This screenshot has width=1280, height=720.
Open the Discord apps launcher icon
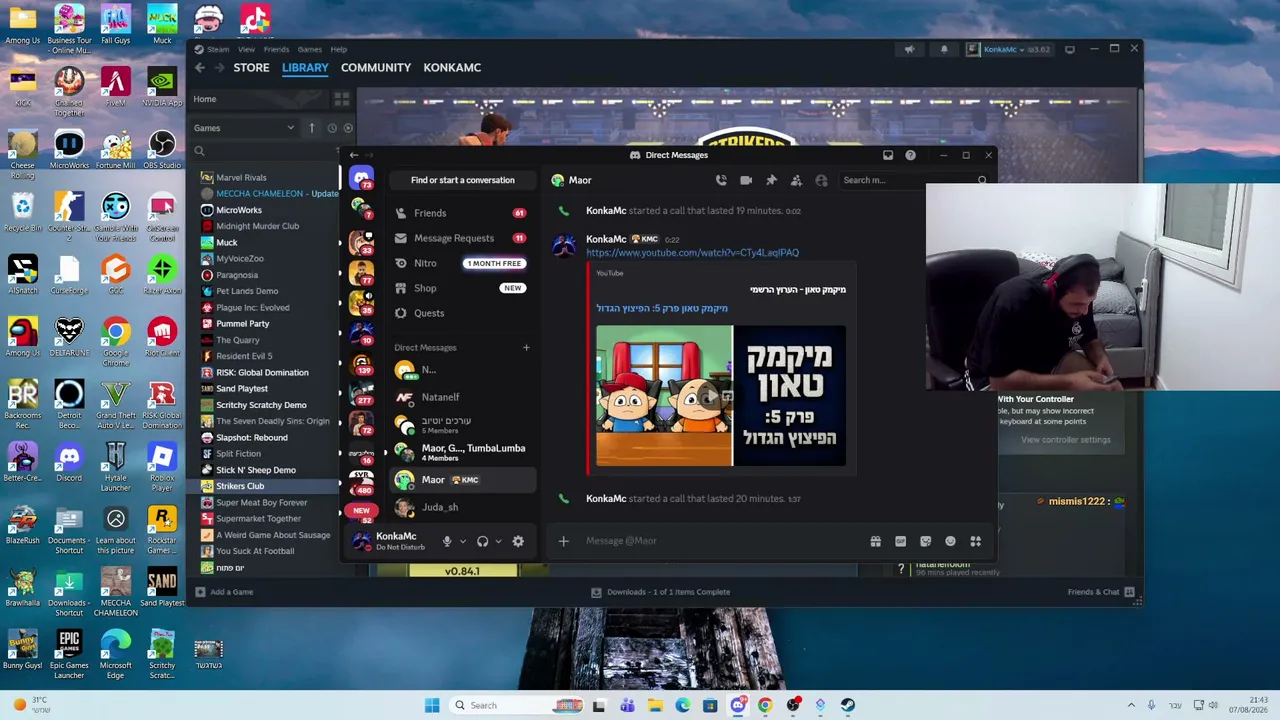tap(975, 541)
